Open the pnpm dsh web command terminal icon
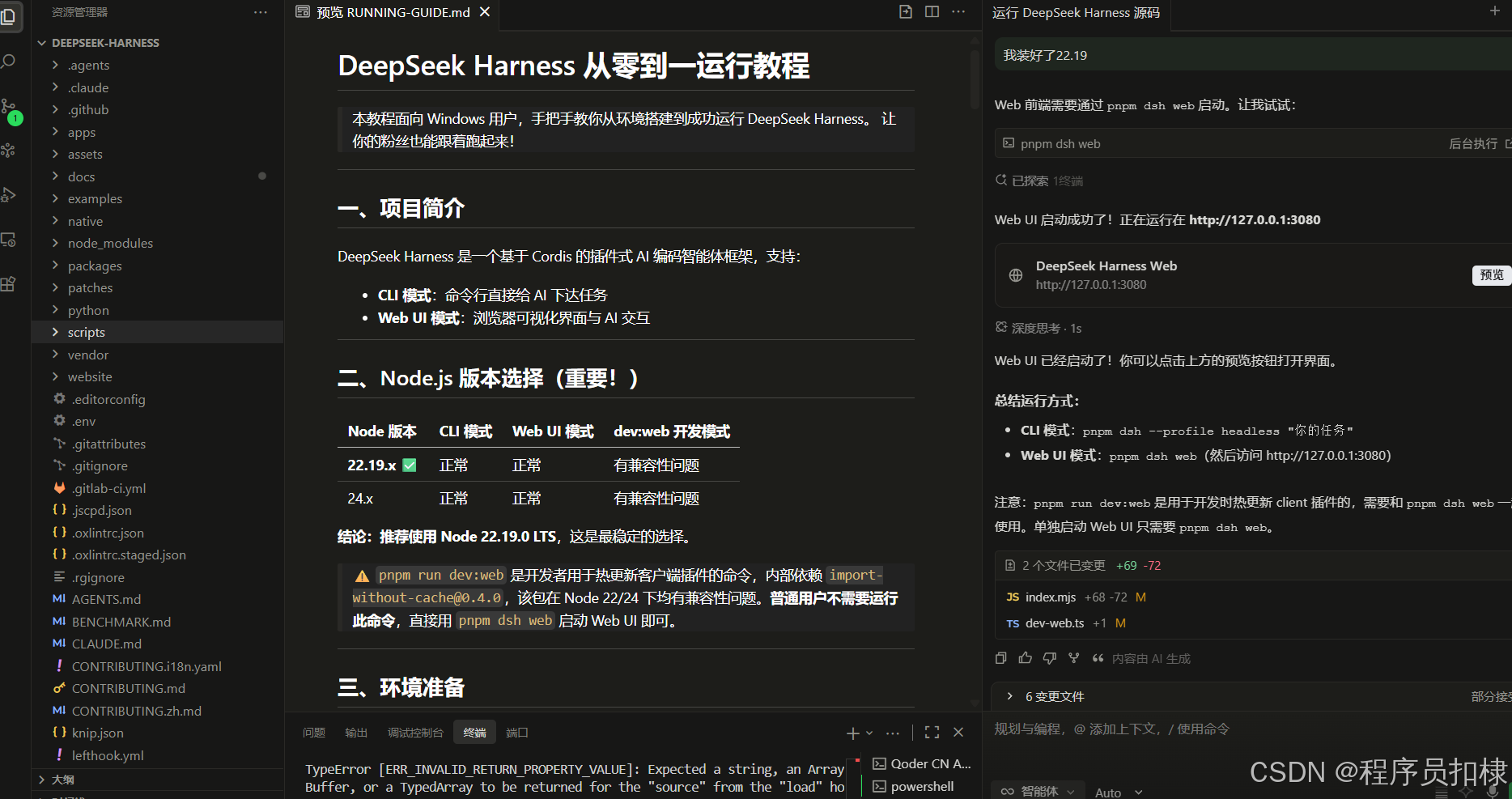Image resolution: width=1512 pixels, height=799 pixels. [1009, 143]
